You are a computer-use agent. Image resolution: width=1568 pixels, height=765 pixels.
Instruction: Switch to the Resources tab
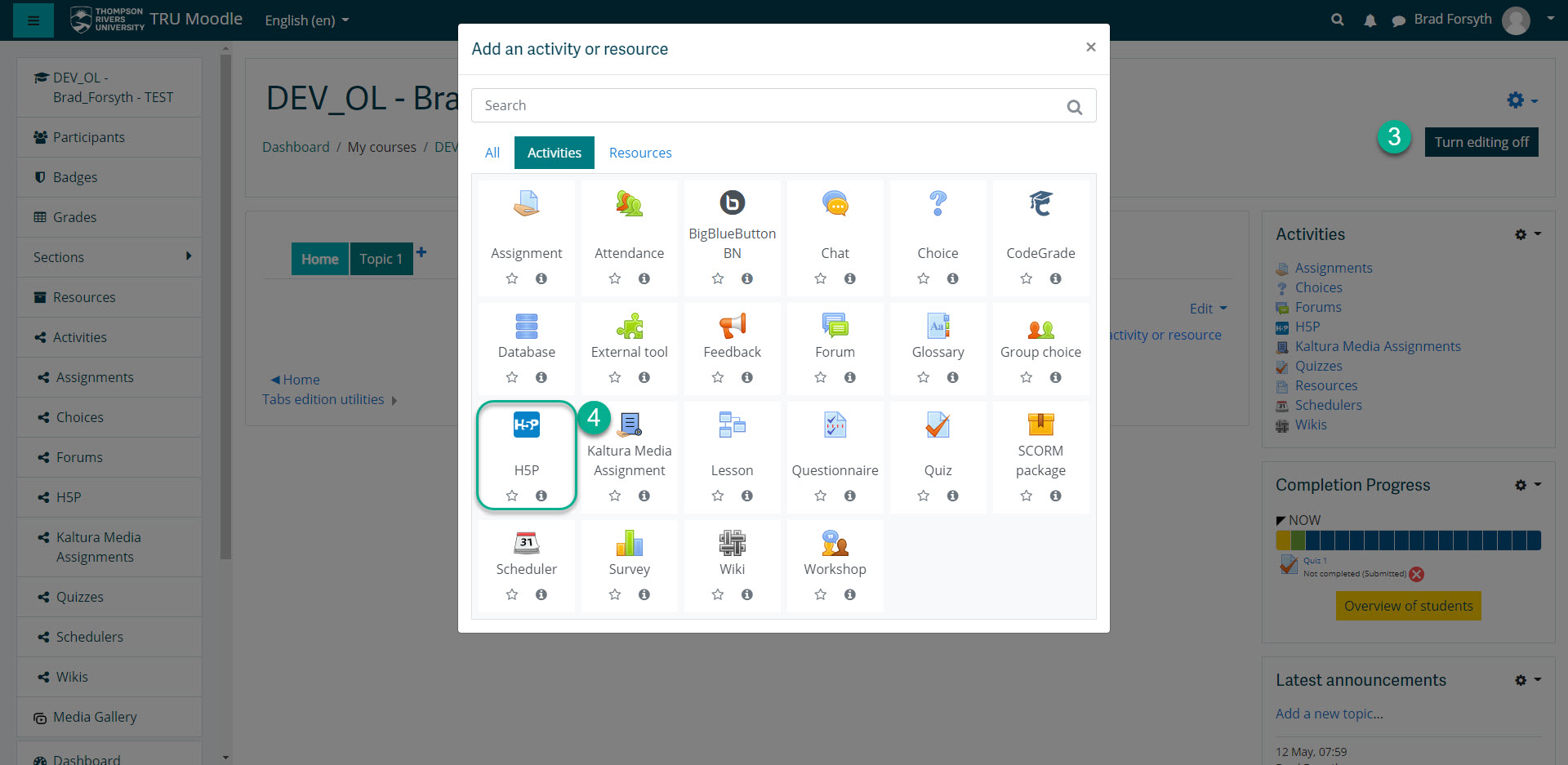639,153
